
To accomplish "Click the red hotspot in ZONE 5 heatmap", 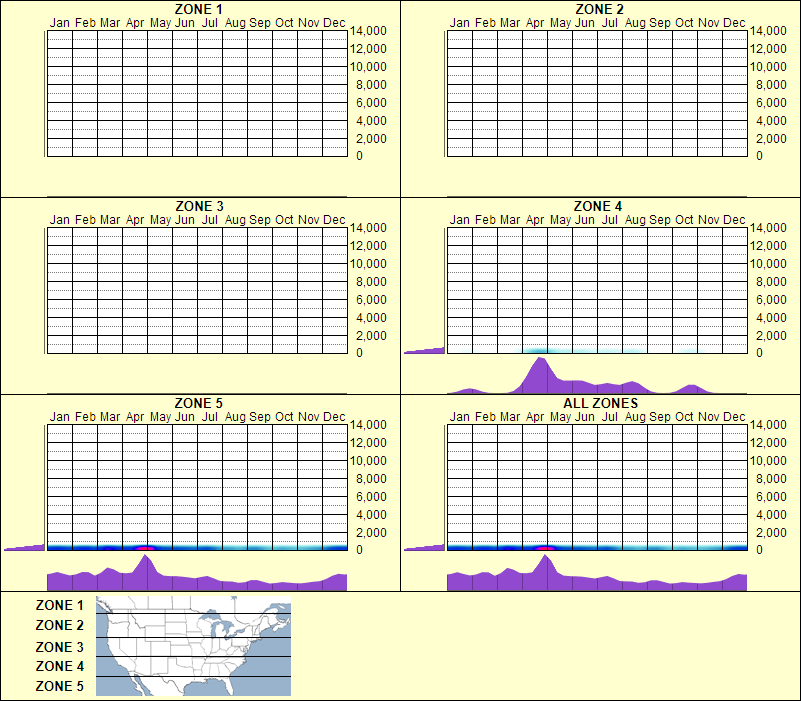I will coord(145,548).
